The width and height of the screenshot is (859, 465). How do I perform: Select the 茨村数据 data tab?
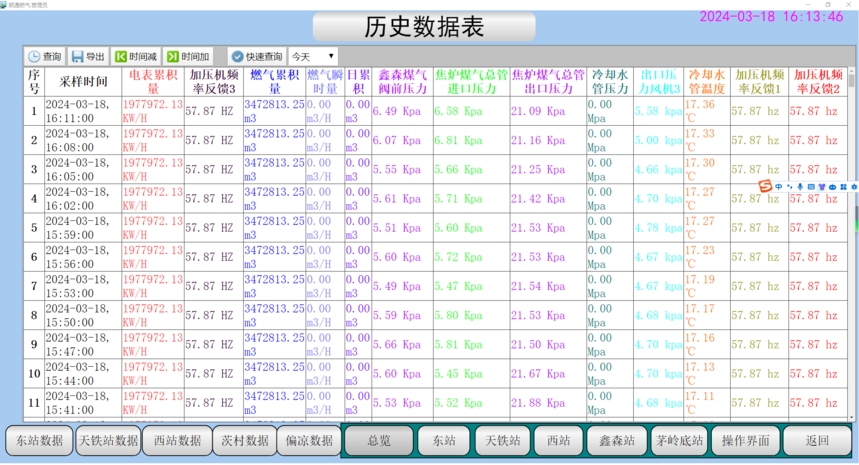tap(244, 440)
